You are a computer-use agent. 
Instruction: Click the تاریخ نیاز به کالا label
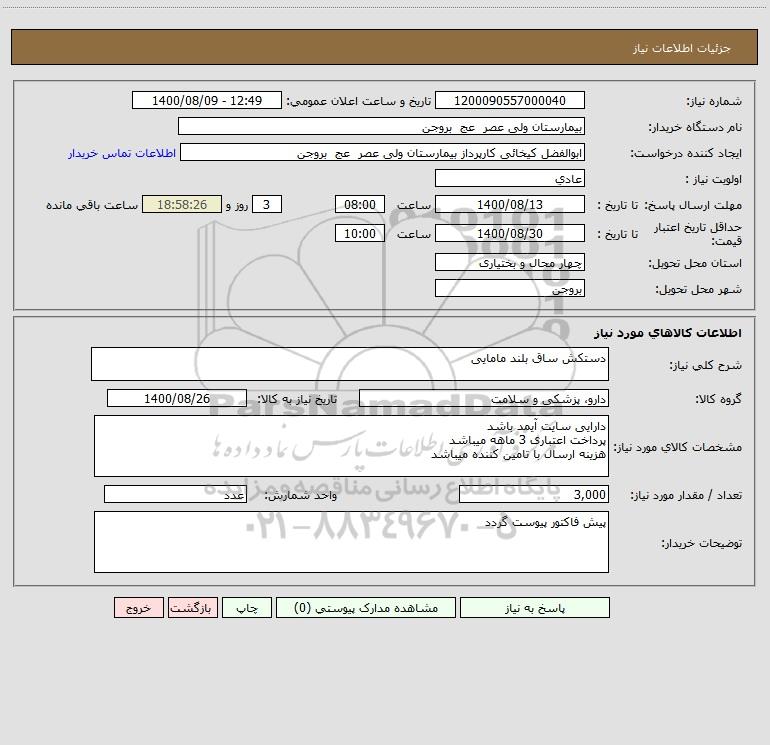298,399
